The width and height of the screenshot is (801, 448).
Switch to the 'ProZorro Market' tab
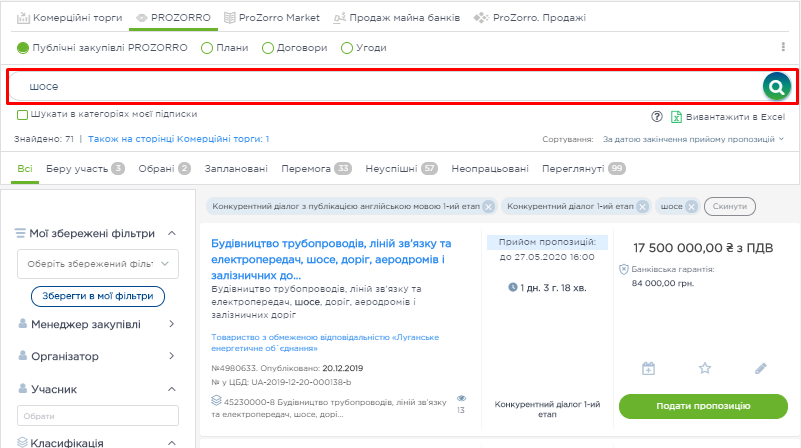click(x=272, y=17)
